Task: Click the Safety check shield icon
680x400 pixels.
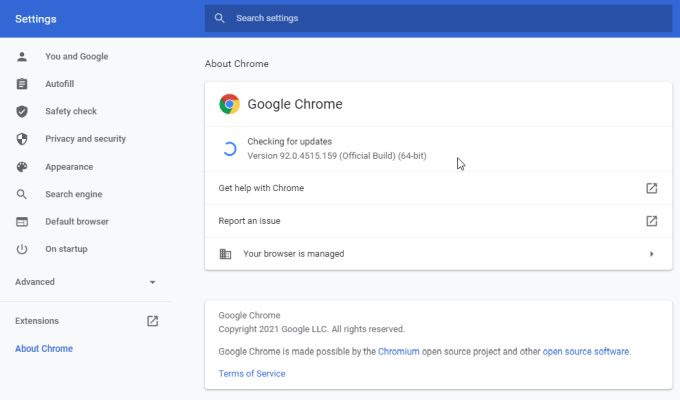Action: tap(22, 112)
